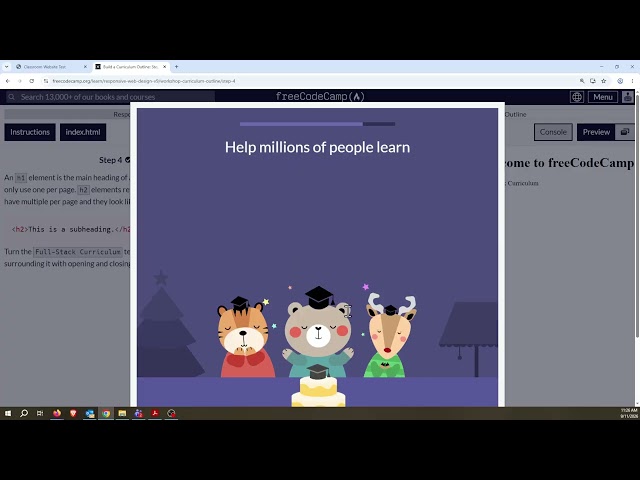This screenshot has width=640, height=480.
Task: Bookmark this page with the star icon
Action: [604, 81]
